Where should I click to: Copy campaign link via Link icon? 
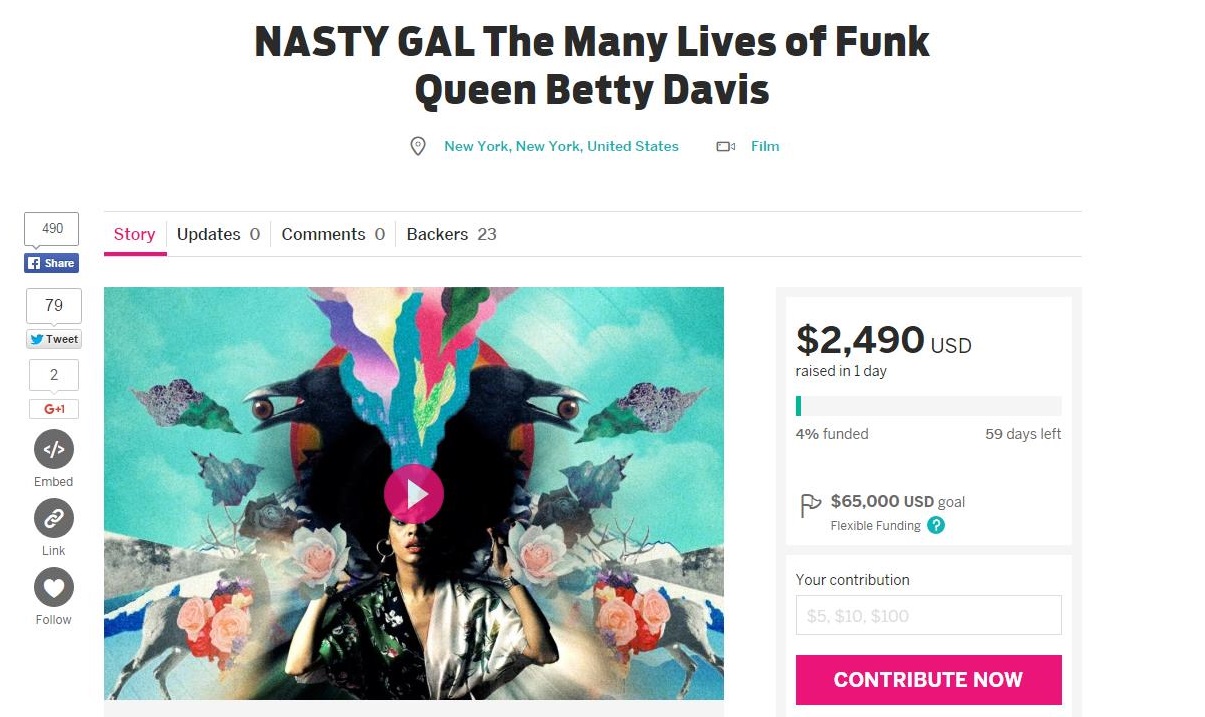click(54, 518)
